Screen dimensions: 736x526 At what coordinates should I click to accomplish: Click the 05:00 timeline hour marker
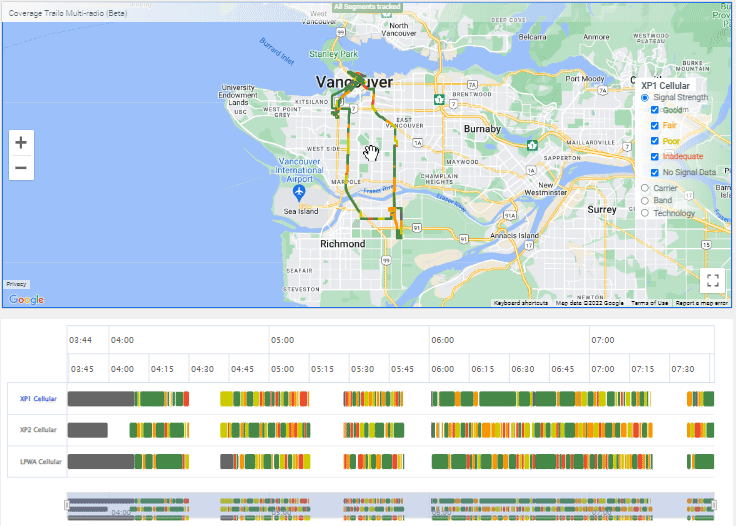click(x=282, y=339)
